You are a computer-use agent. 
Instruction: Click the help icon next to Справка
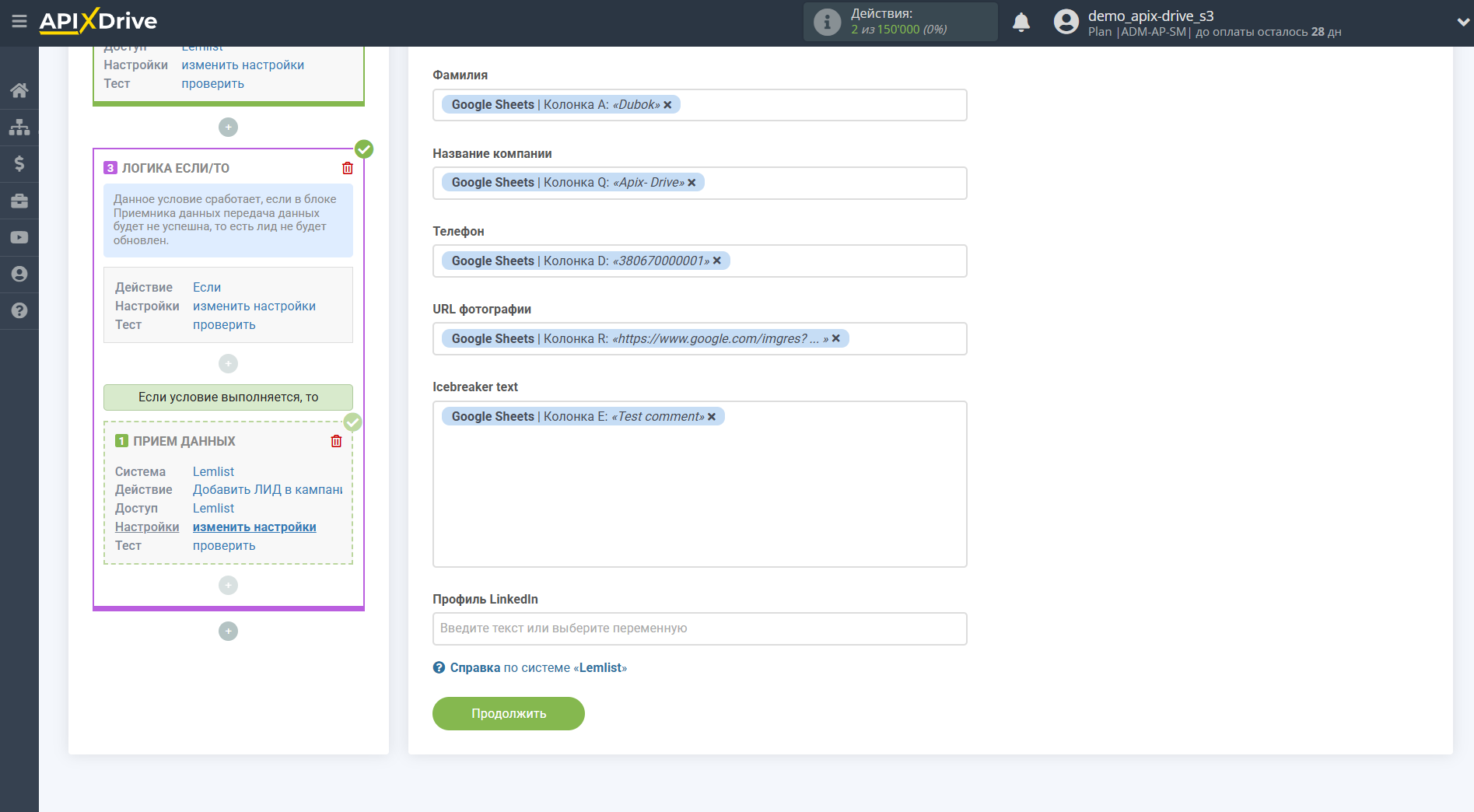(x=439, y=667)
